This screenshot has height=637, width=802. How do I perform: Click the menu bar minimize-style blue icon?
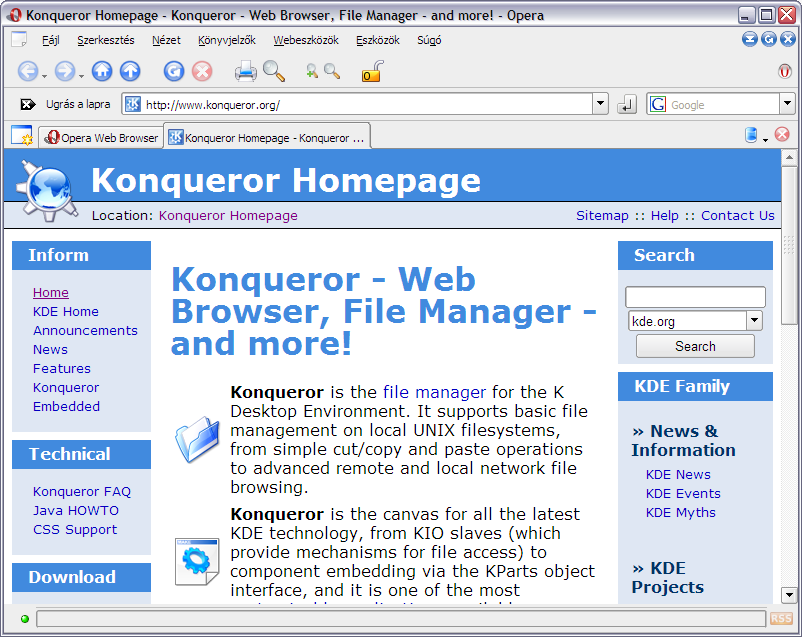pos(749,39)
